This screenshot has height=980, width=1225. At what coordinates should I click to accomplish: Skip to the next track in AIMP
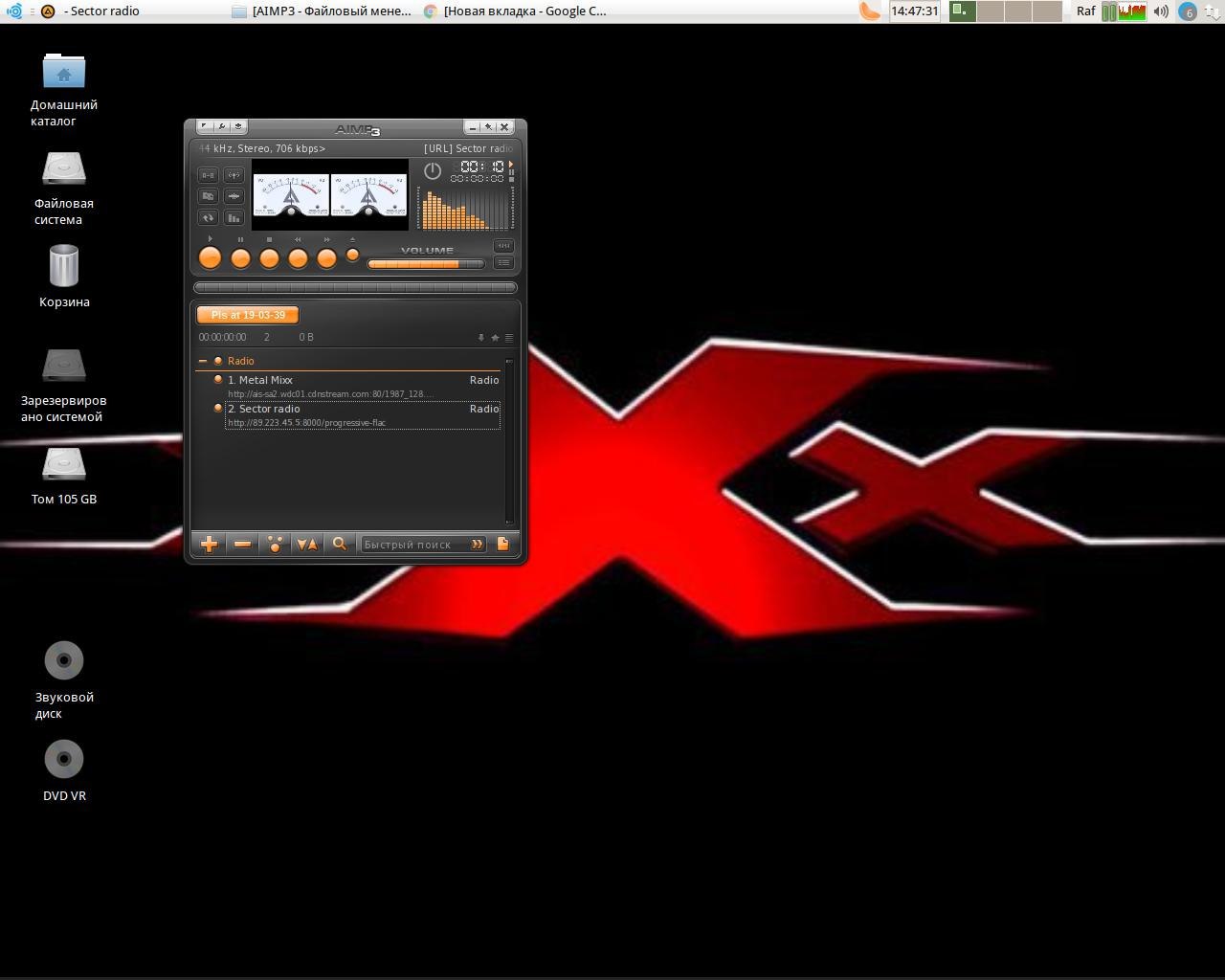click(326, 257)
